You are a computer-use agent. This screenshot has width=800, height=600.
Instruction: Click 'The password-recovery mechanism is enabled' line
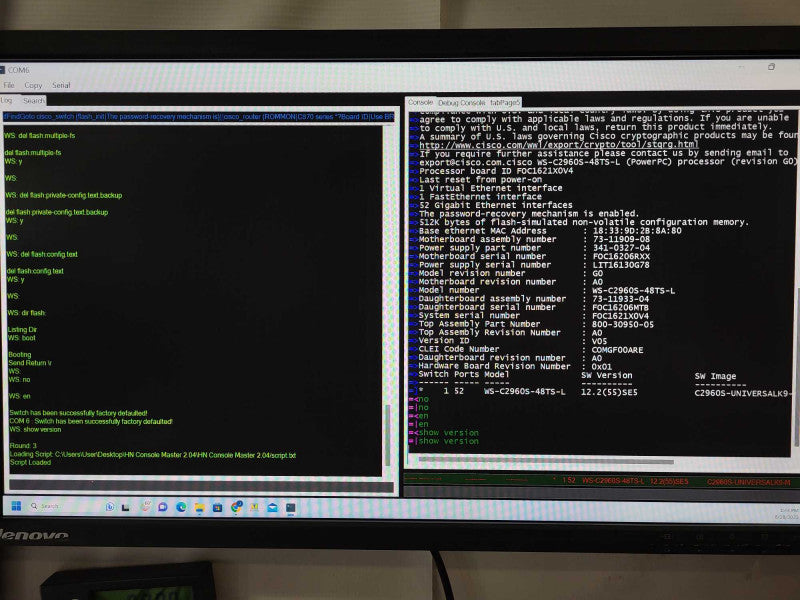[x=529, y=214]
